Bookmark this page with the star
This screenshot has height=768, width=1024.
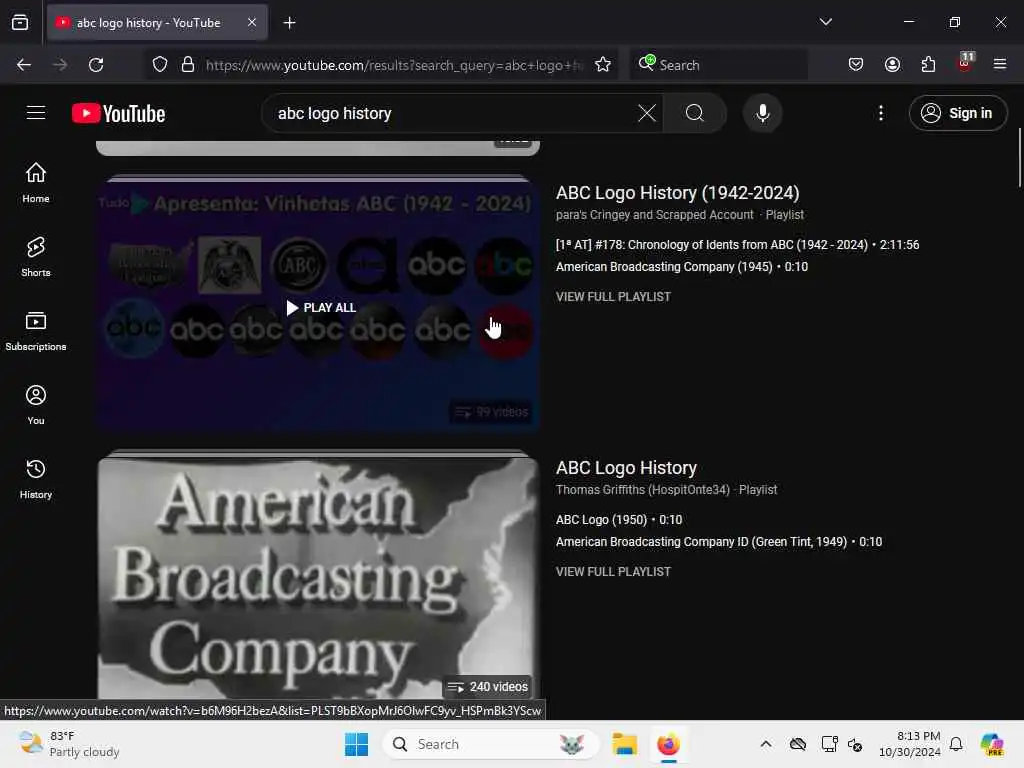click(603, 65)
